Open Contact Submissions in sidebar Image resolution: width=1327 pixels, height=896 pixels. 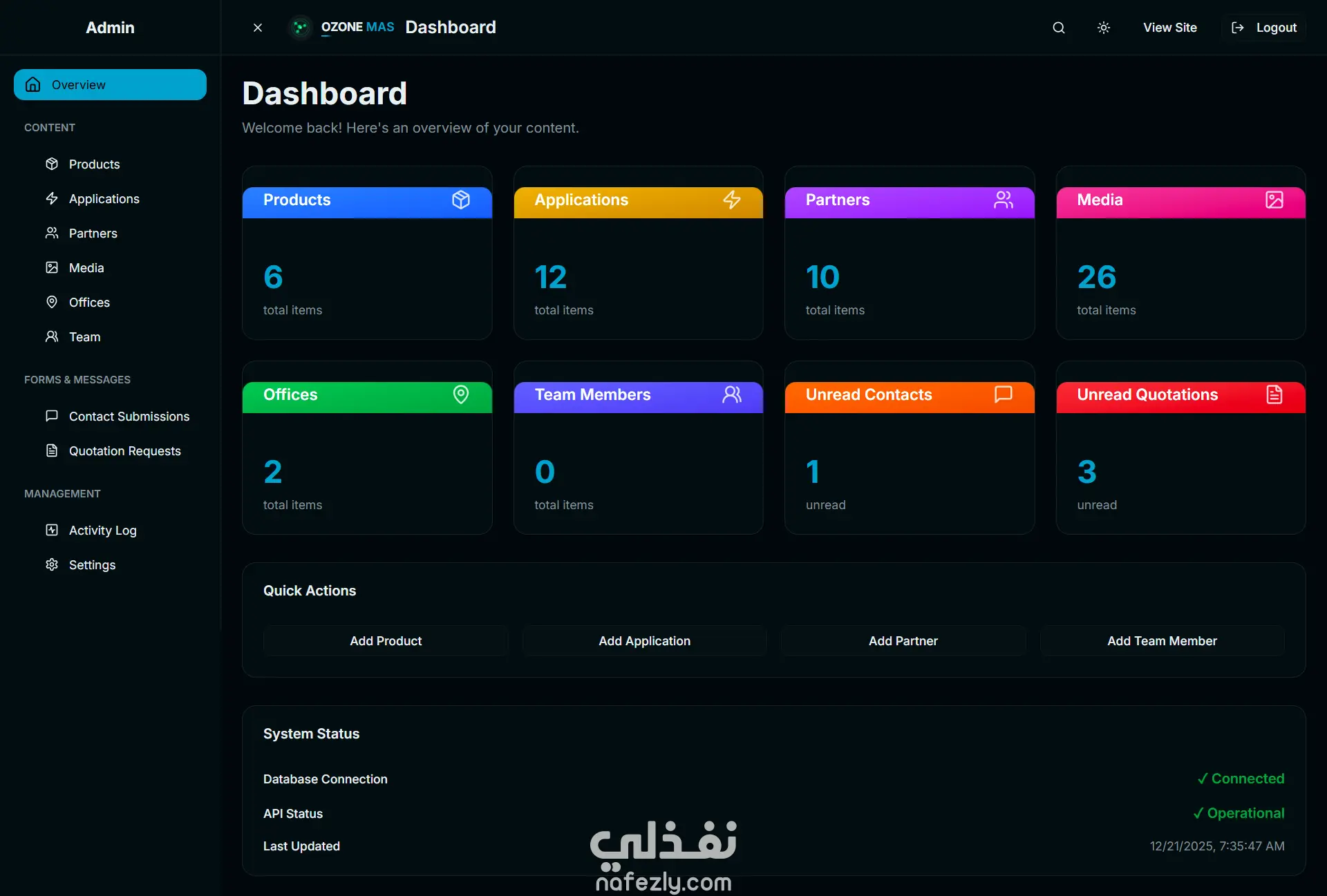(129, 416)
